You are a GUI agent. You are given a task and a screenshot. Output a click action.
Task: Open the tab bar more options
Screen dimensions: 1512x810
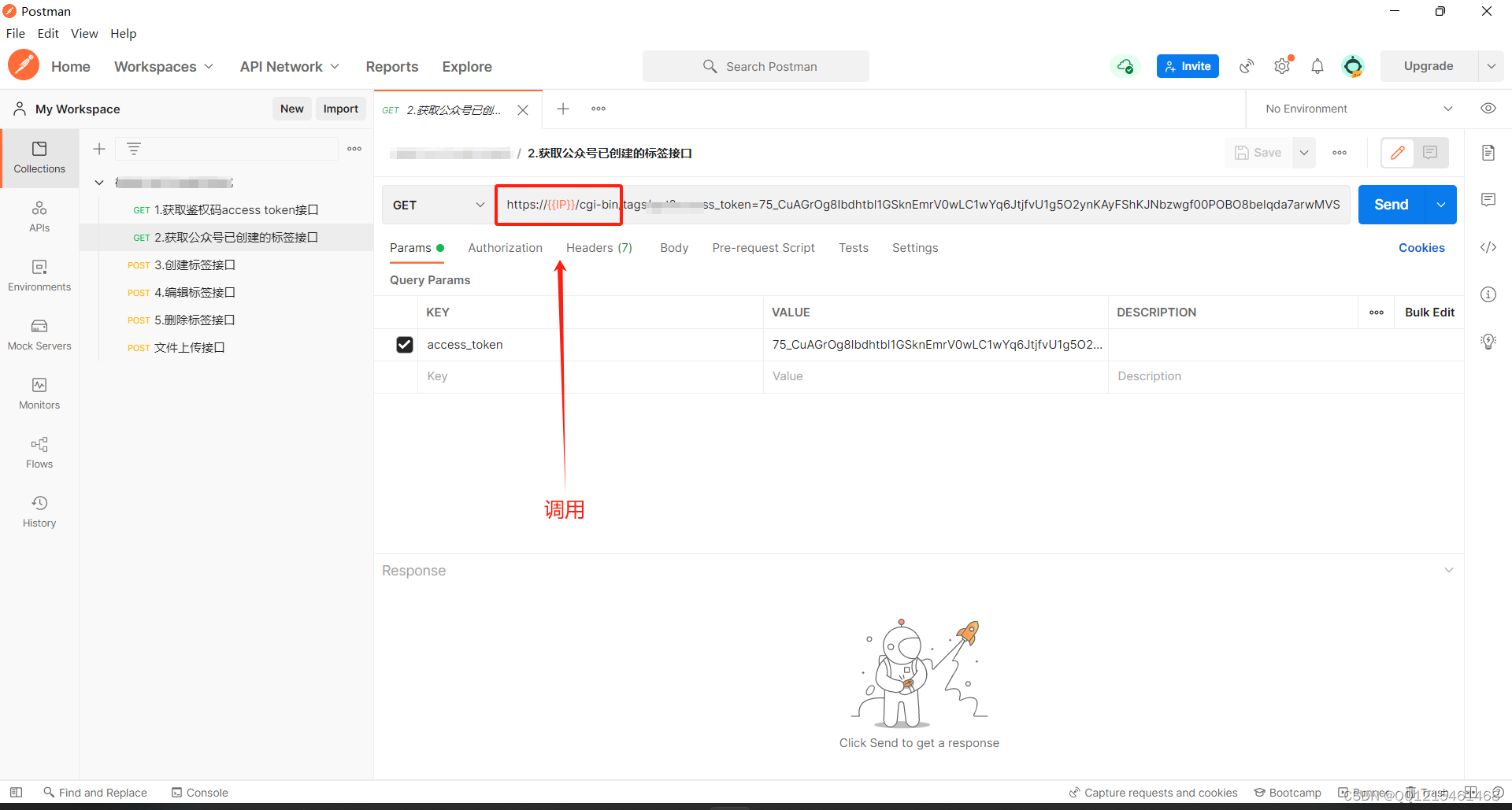(x=598, y=109)
